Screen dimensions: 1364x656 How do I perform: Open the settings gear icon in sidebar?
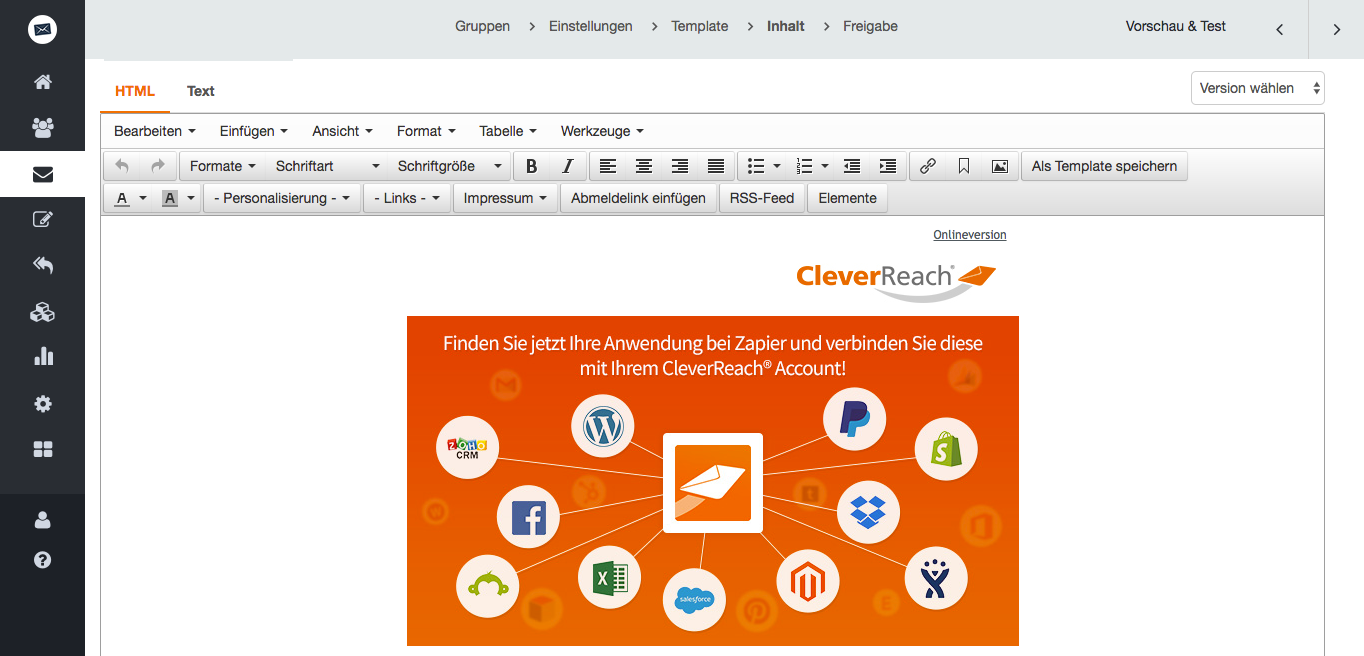pos(42,404)
